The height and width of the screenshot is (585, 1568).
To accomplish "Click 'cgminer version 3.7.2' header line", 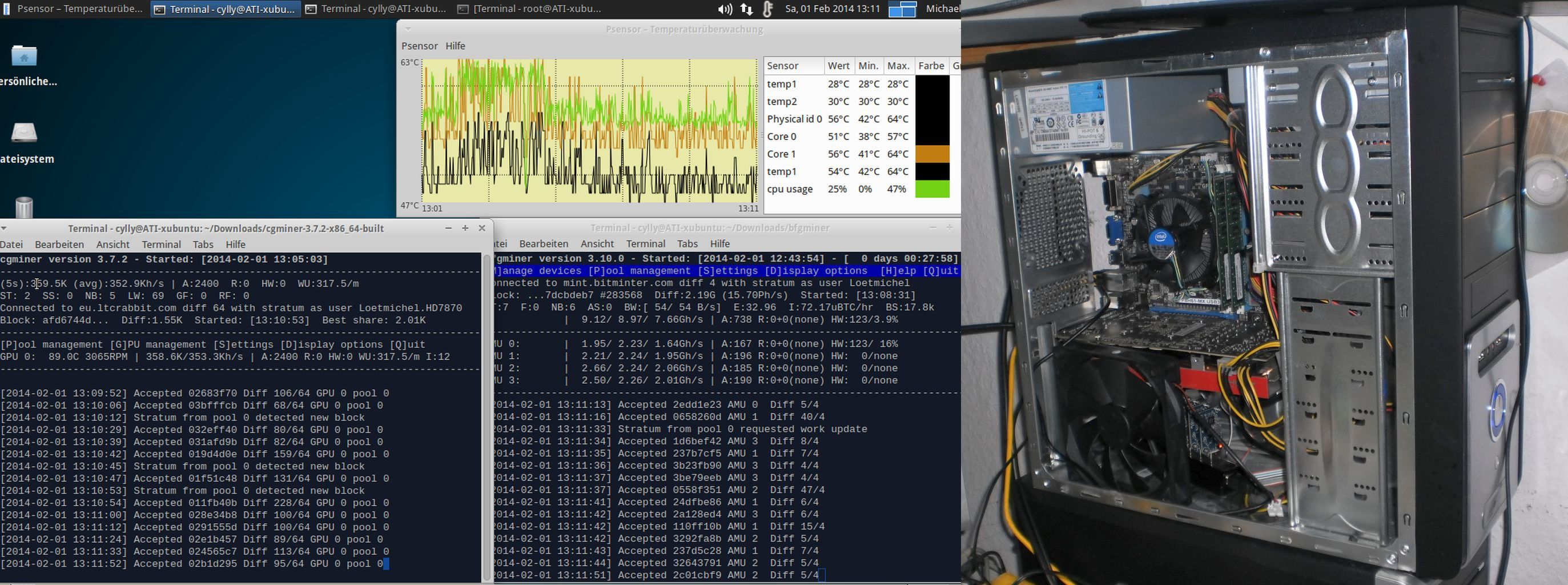I will 164,259.
